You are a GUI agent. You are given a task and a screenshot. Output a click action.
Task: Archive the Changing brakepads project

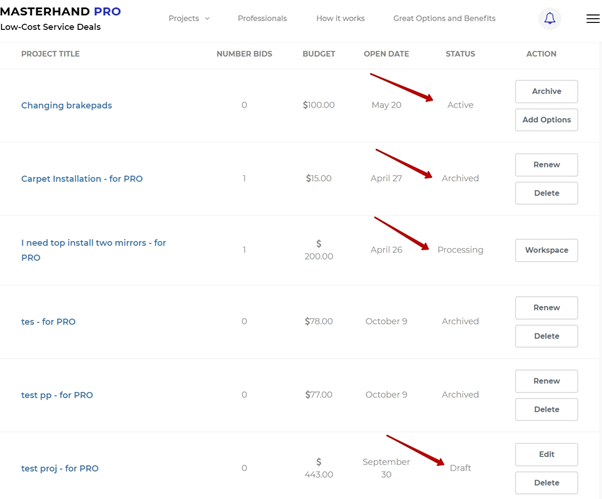[x=546, y=91]
